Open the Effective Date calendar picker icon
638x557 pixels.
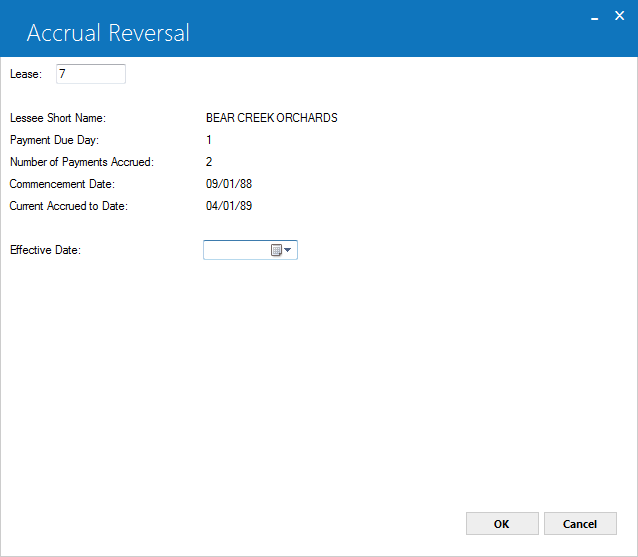pos(276,250)
